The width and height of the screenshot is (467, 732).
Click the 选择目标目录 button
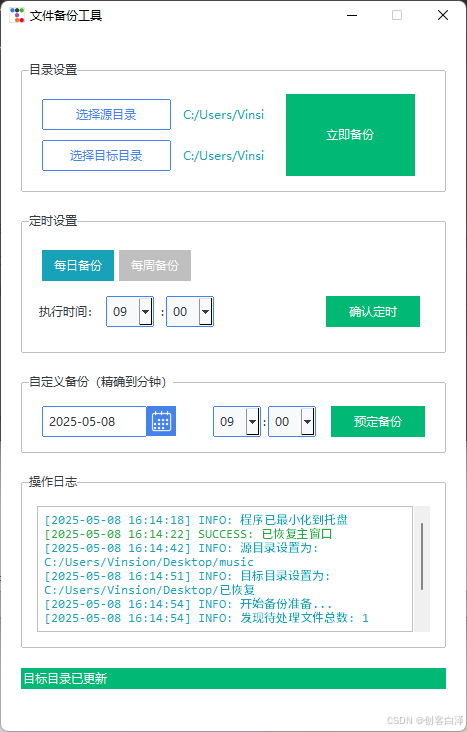tap(106, 155)
